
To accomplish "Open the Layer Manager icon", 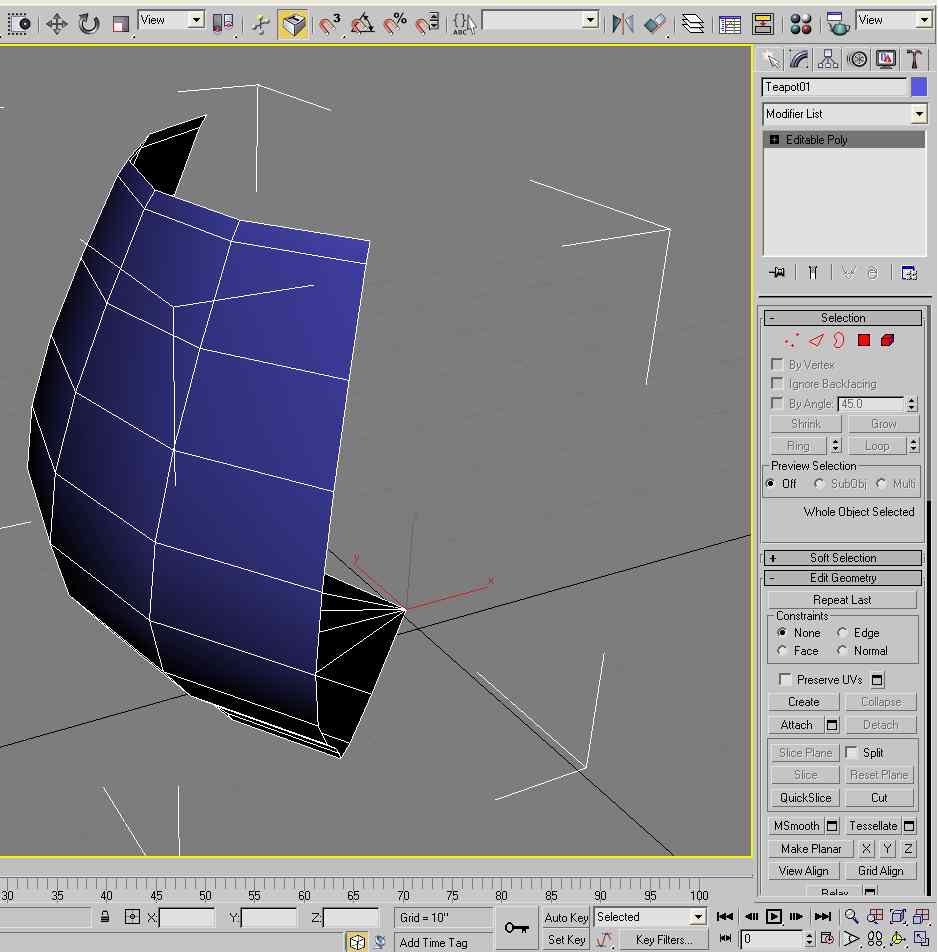I will (x=692, y=23).
